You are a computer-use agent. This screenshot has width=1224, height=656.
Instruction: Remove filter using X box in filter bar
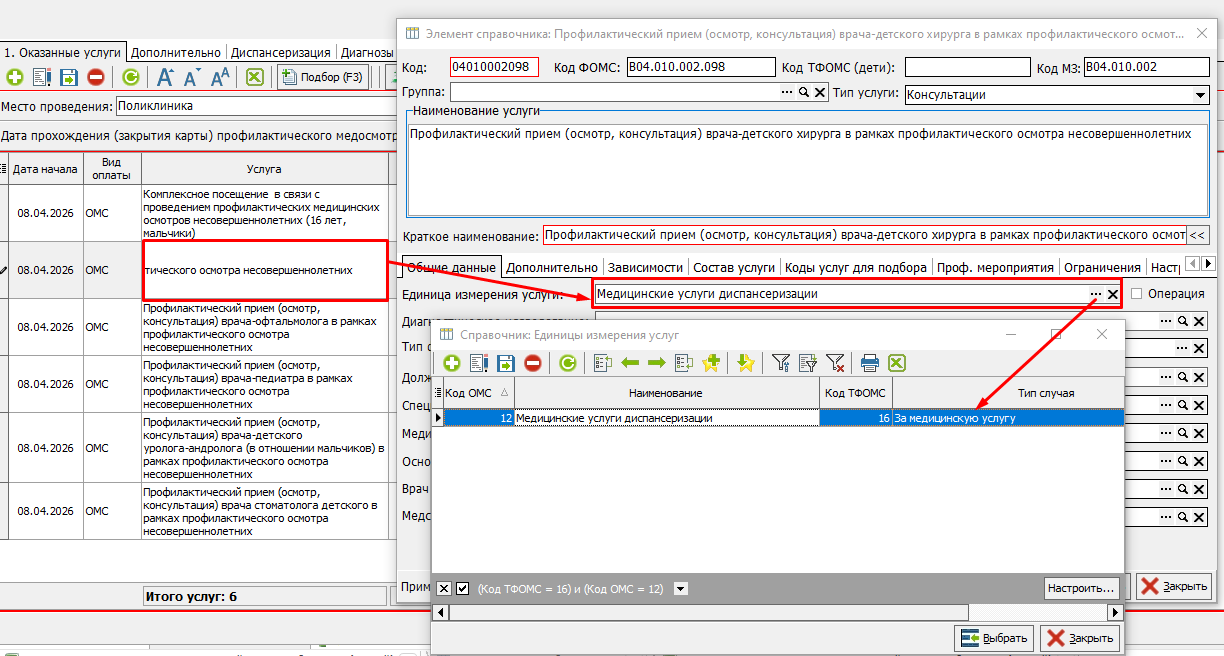point(444,589)
